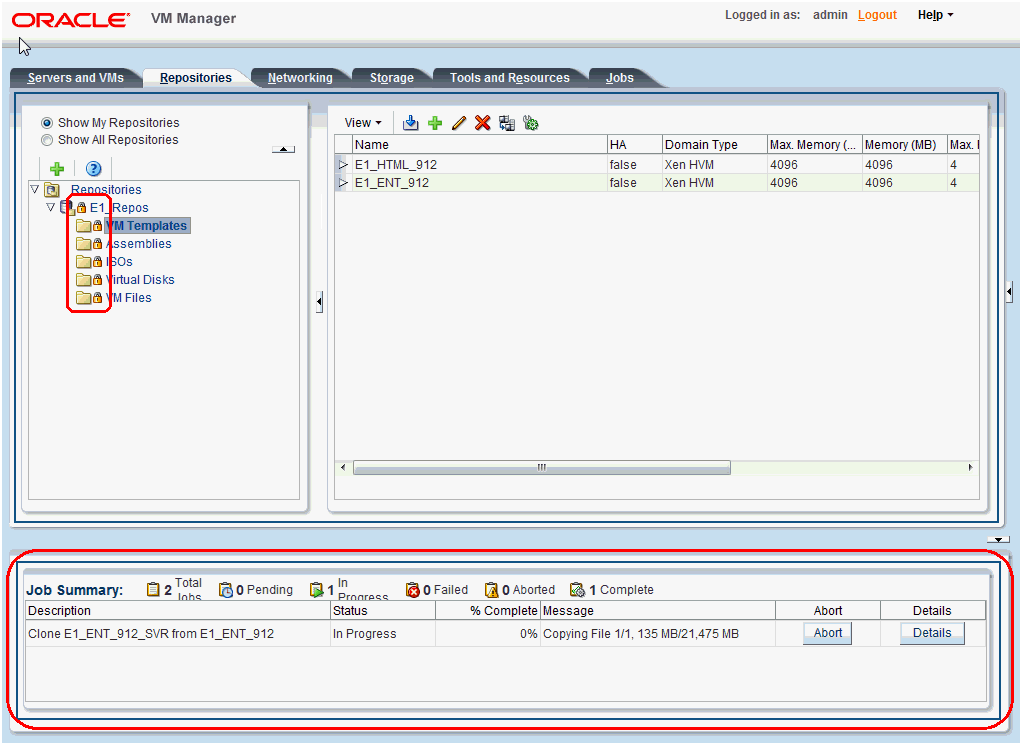Click the Import VM Template icon

click(410, 123)
